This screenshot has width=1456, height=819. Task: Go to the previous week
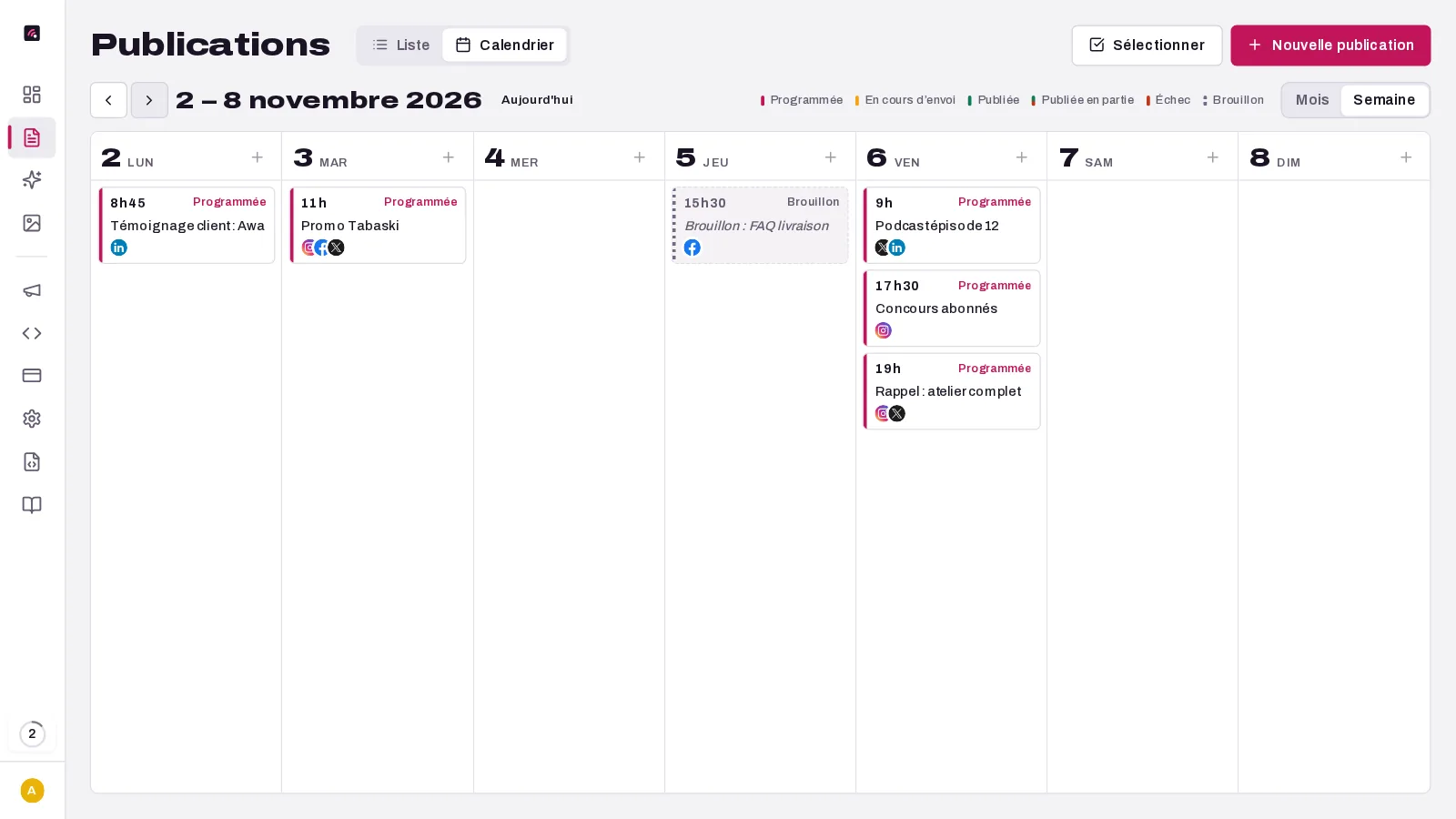pyautogui.click(x=108, y=100)
